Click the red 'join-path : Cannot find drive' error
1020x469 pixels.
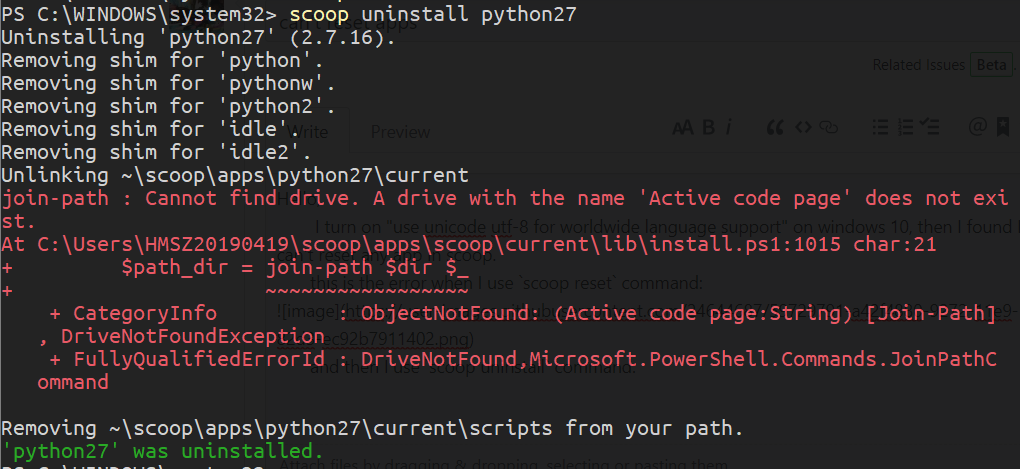pos(505,209)
